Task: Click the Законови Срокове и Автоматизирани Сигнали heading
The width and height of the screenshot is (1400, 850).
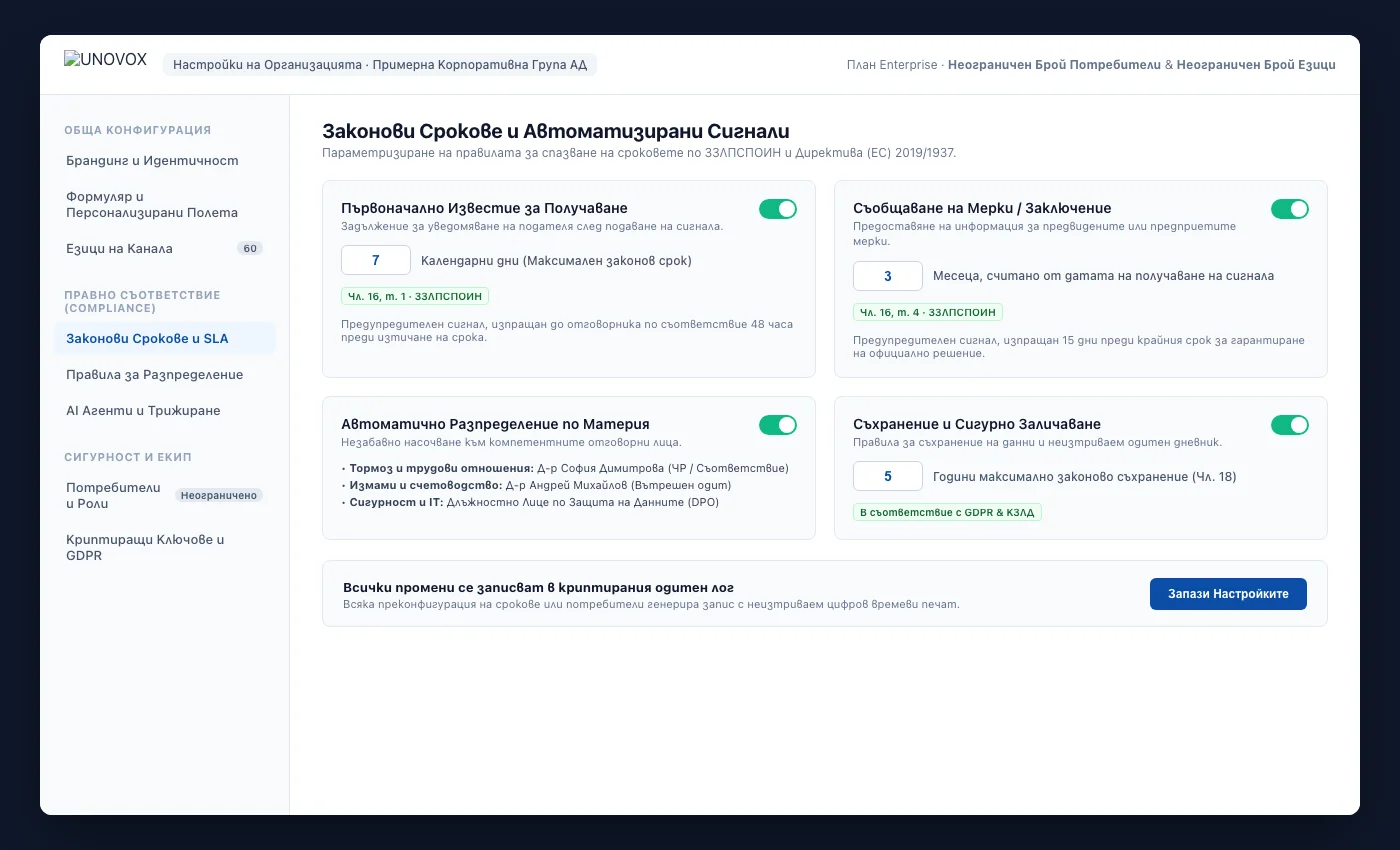Action: tap(556, 131)
